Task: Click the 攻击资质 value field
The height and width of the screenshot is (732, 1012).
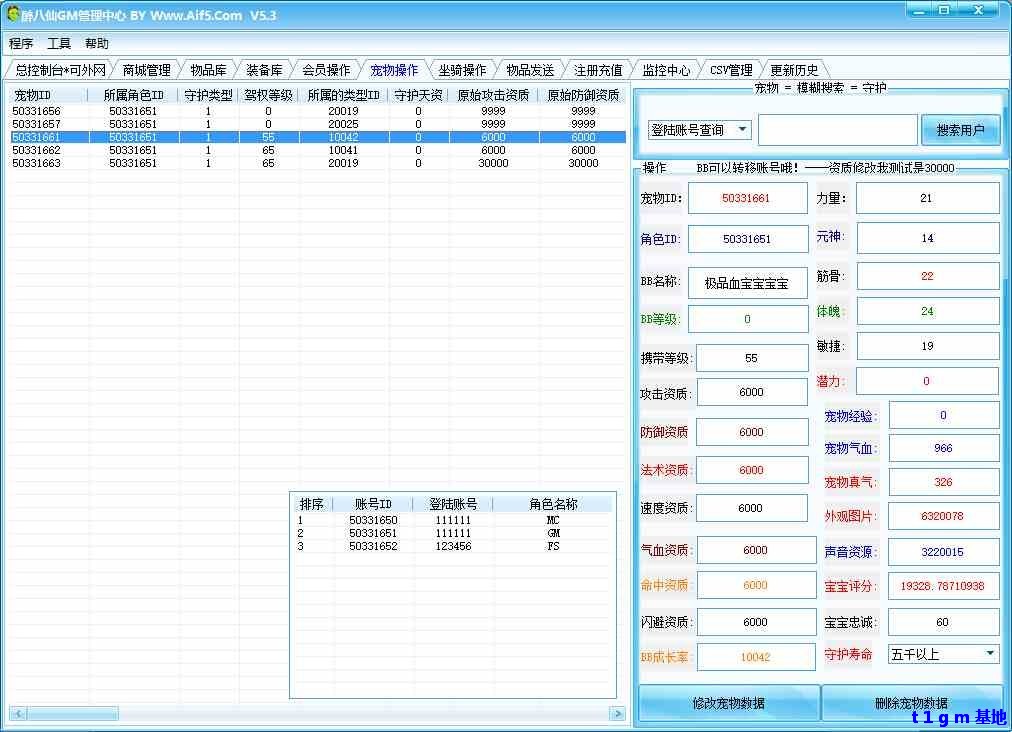Action: click(x=751, y=393)
